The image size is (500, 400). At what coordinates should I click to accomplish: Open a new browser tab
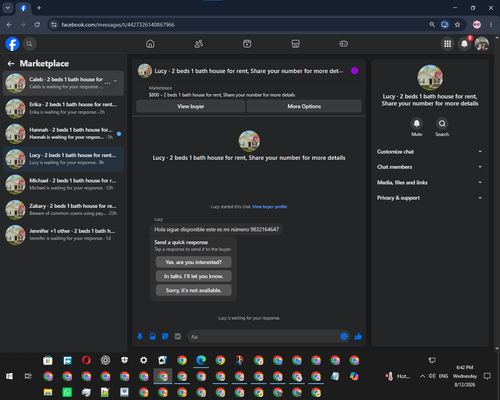pos(39,8)
